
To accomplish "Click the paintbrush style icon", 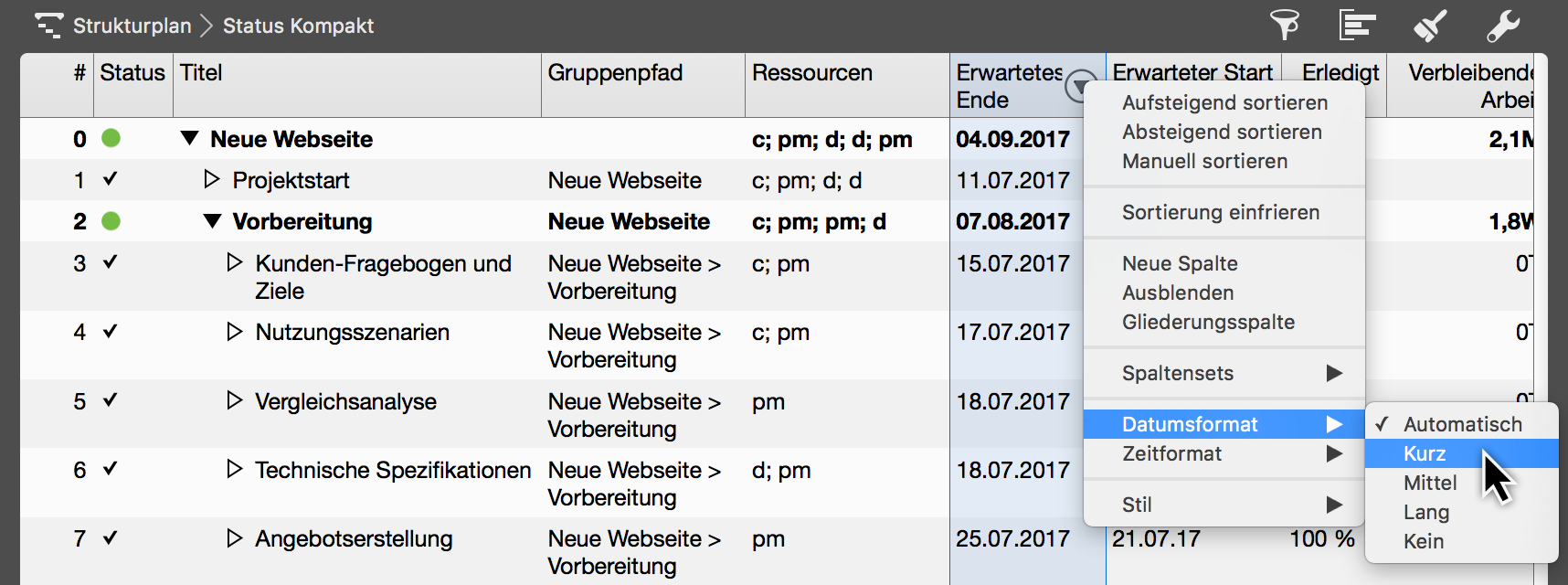I will (1430, 25).
